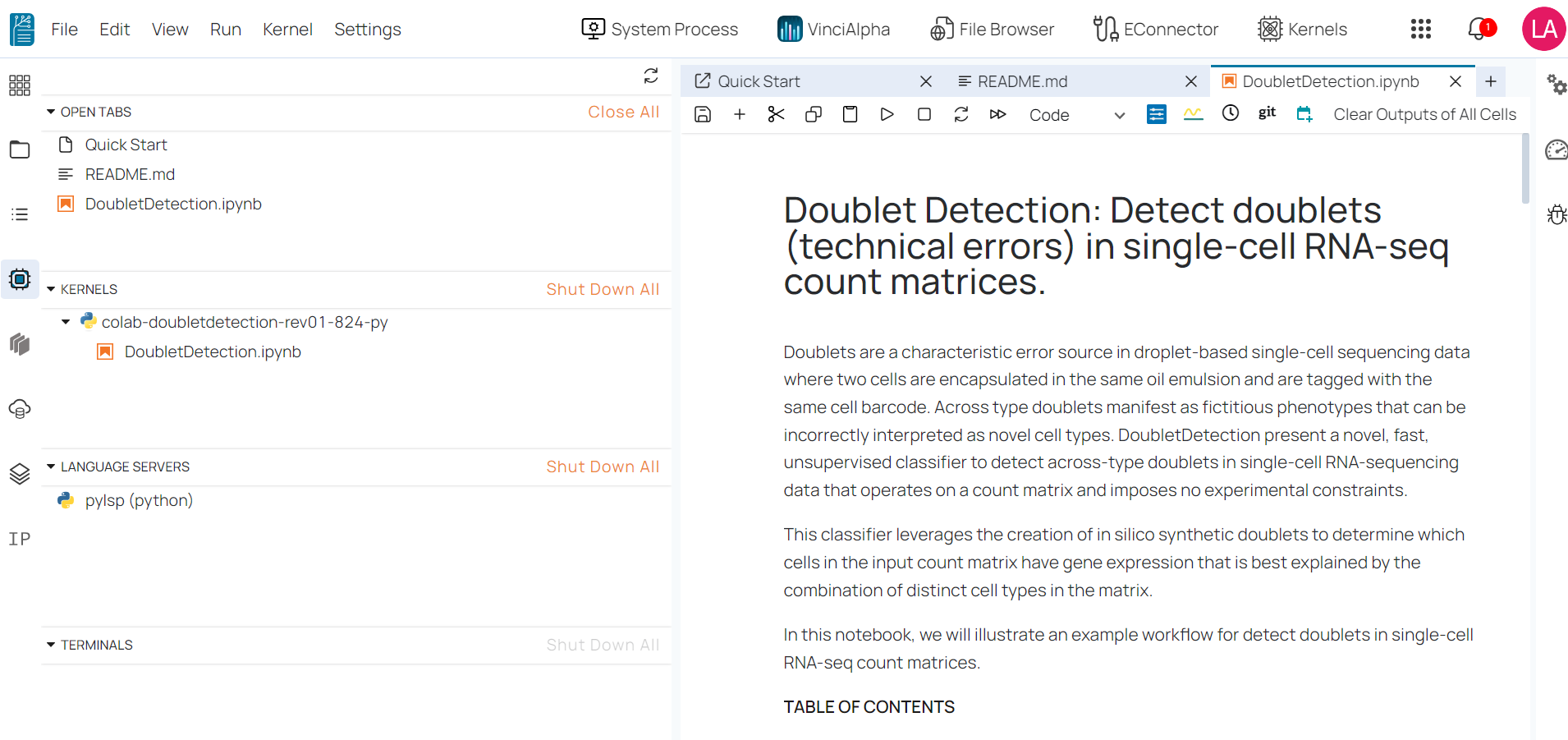Close the DoubletDetection.ipynb tab

coord(1456,81)
